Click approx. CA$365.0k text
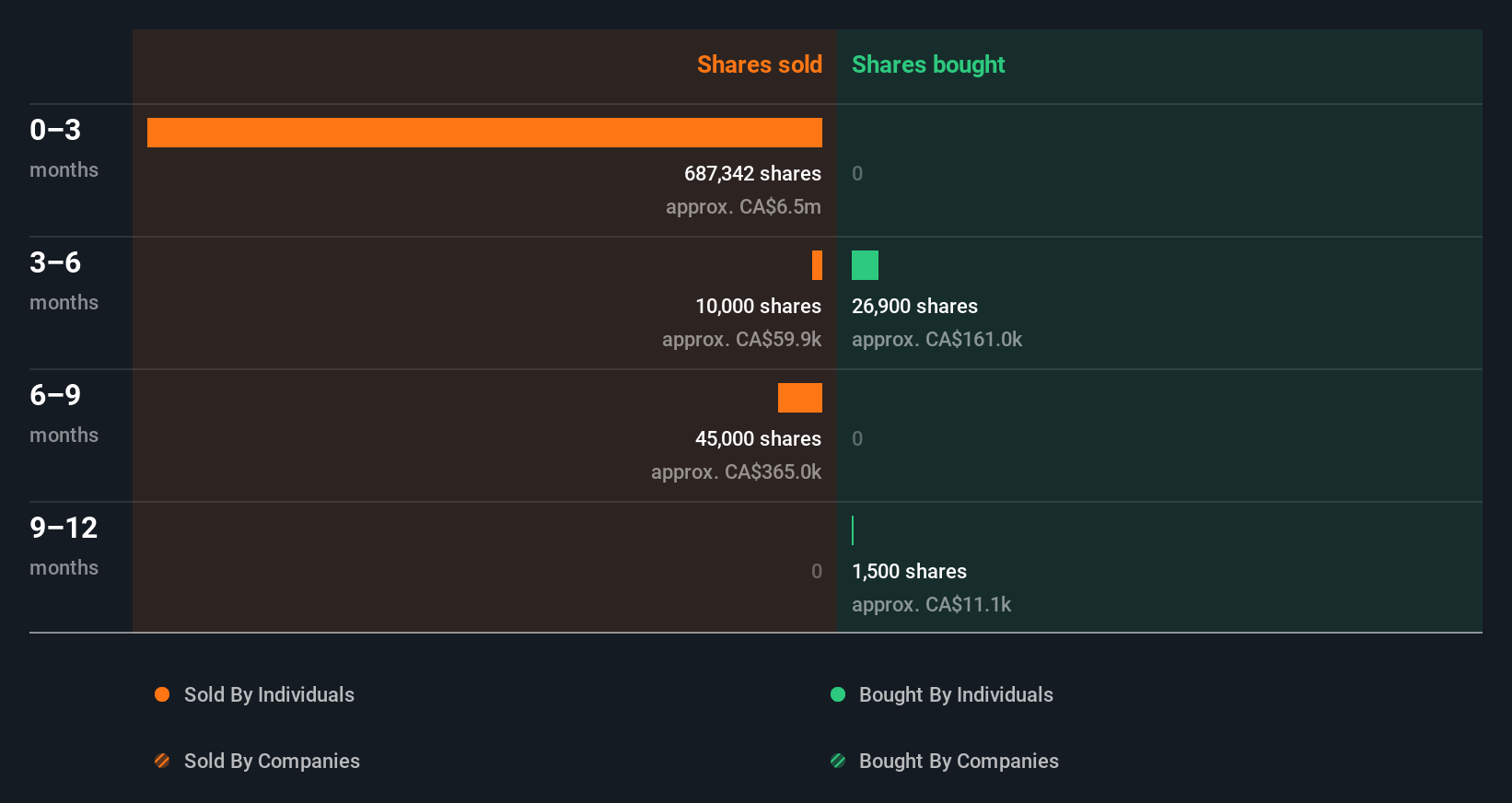The width and height of the screenshot is (1512, 803). point(736,471)
